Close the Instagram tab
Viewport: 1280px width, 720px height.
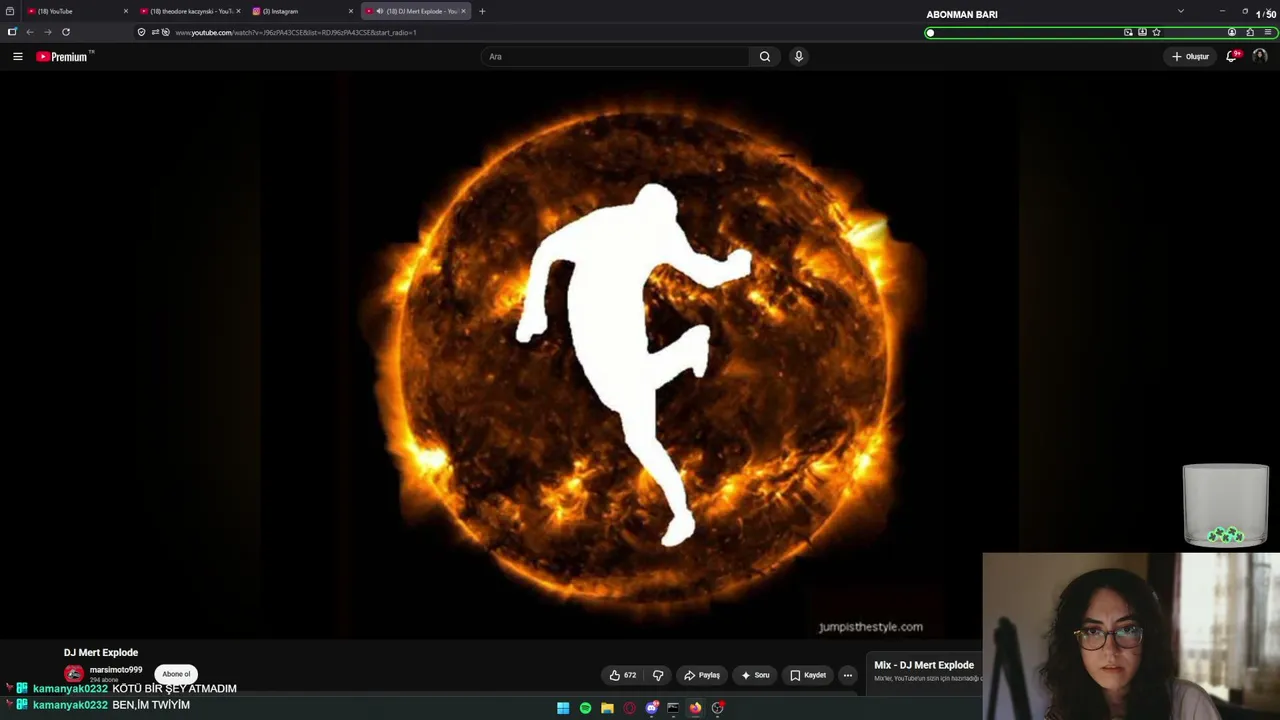tap(351, 11)
